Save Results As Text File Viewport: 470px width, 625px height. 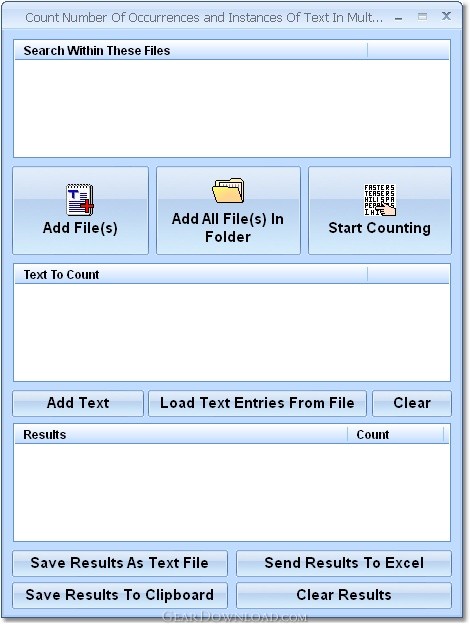120,563
